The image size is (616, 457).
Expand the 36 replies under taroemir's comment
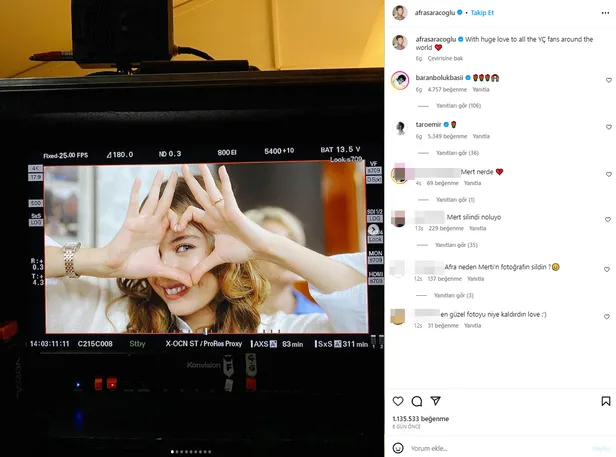coord(456,153)
